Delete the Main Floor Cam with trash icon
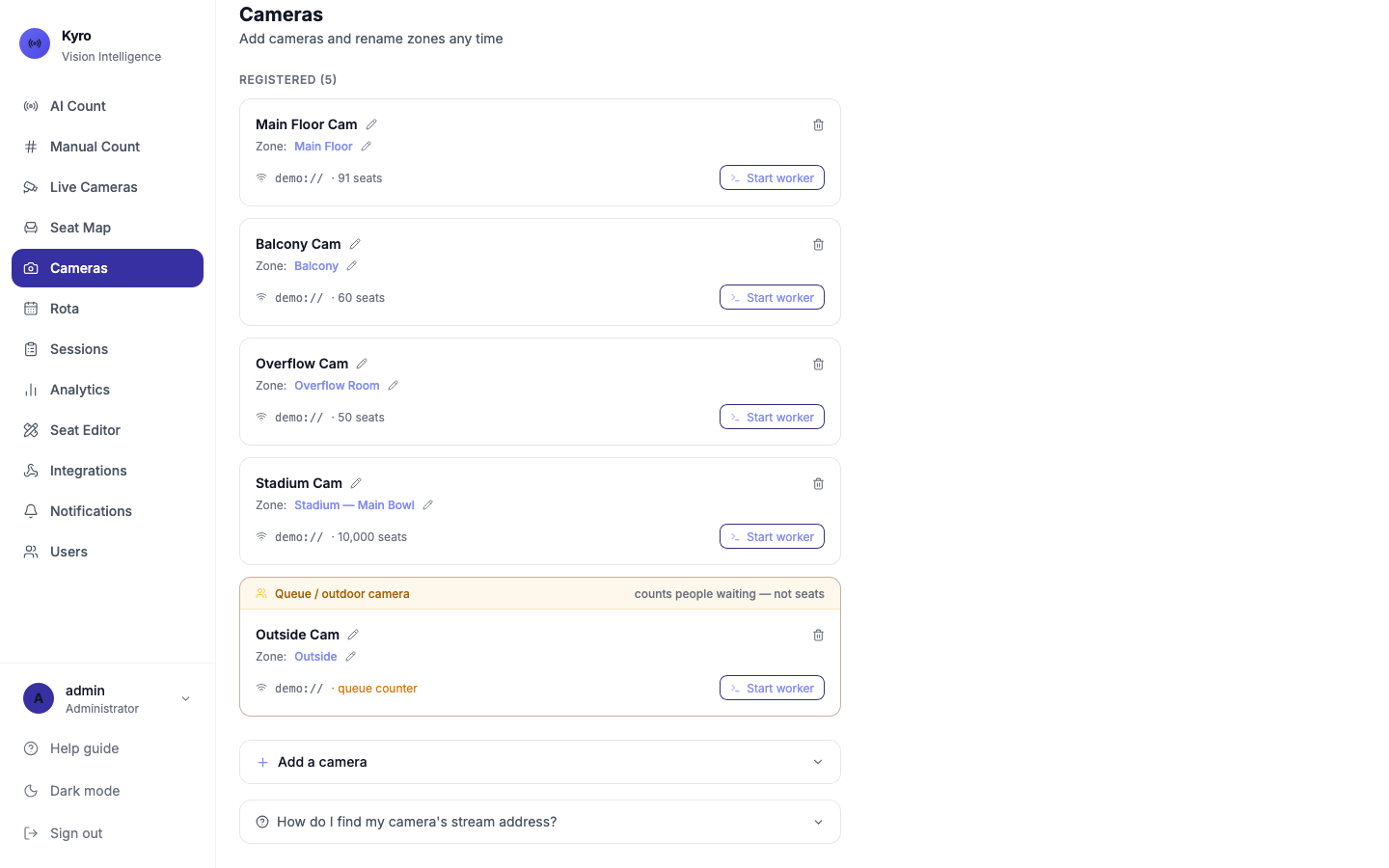The image size is (1389, 868). pos(818,124)
